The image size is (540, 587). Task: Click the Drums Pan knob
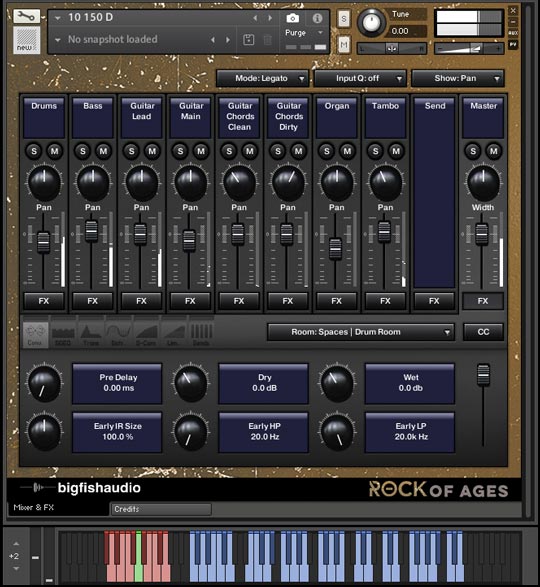point(44,183)
